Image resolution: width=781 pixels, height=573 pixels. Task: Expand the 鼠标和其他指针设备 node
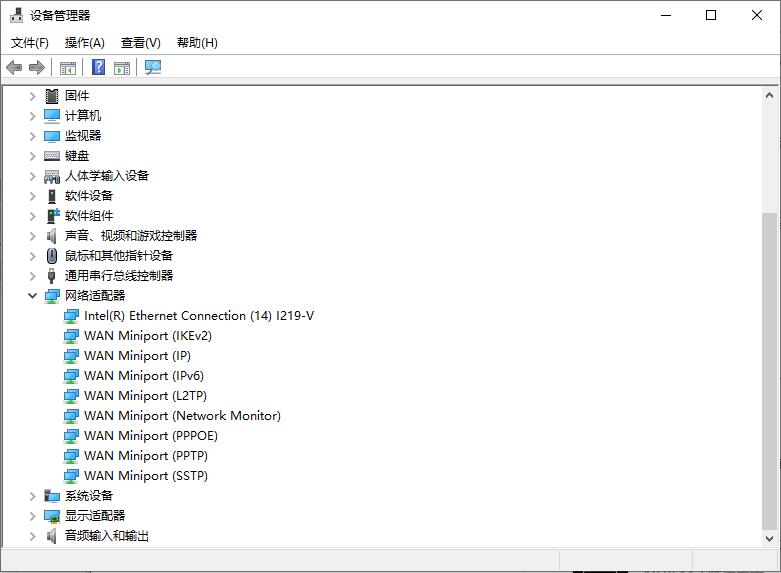(32, 256)
